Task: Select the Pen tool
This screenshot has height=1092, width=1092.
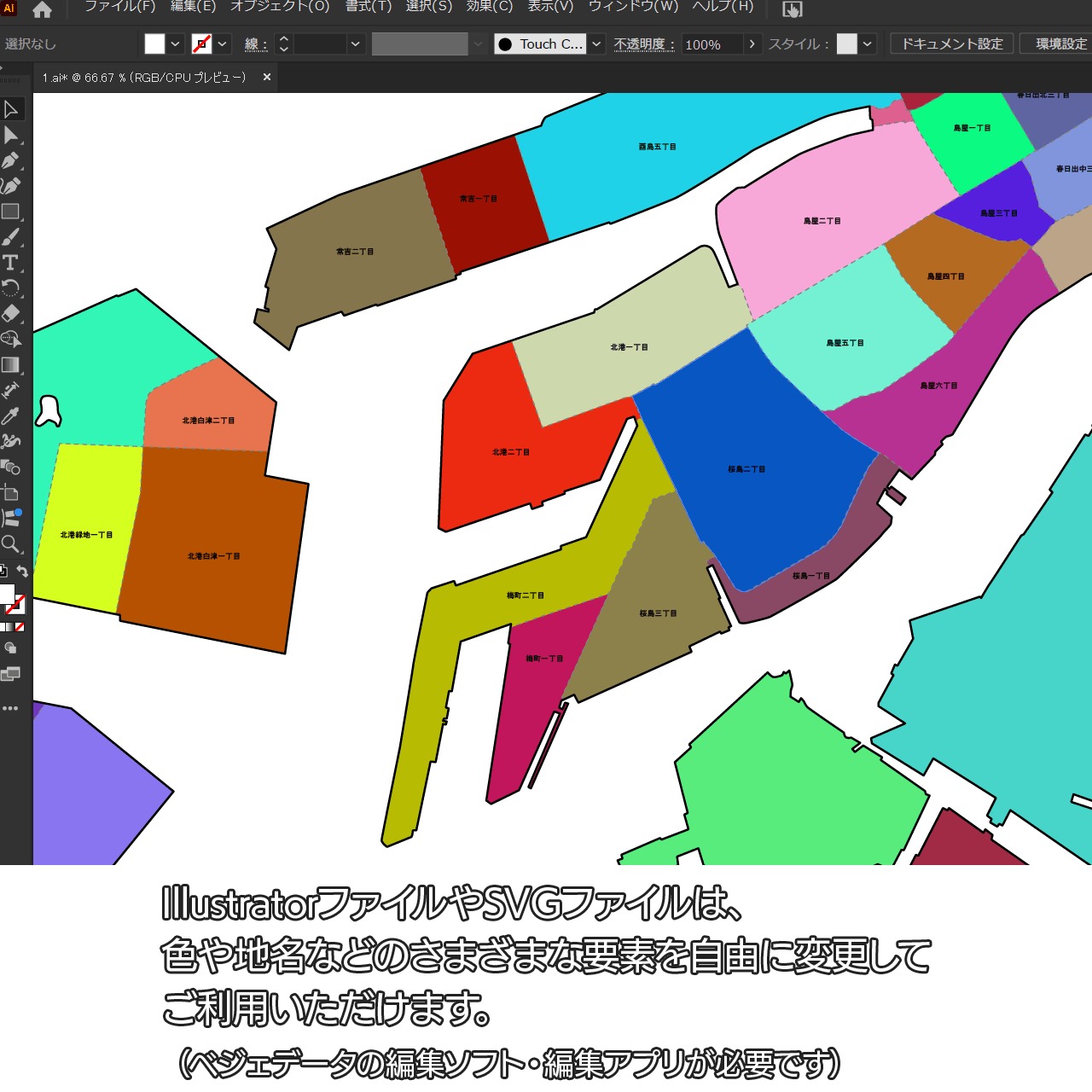Action: pyautogui.click(x=10, y=160)
